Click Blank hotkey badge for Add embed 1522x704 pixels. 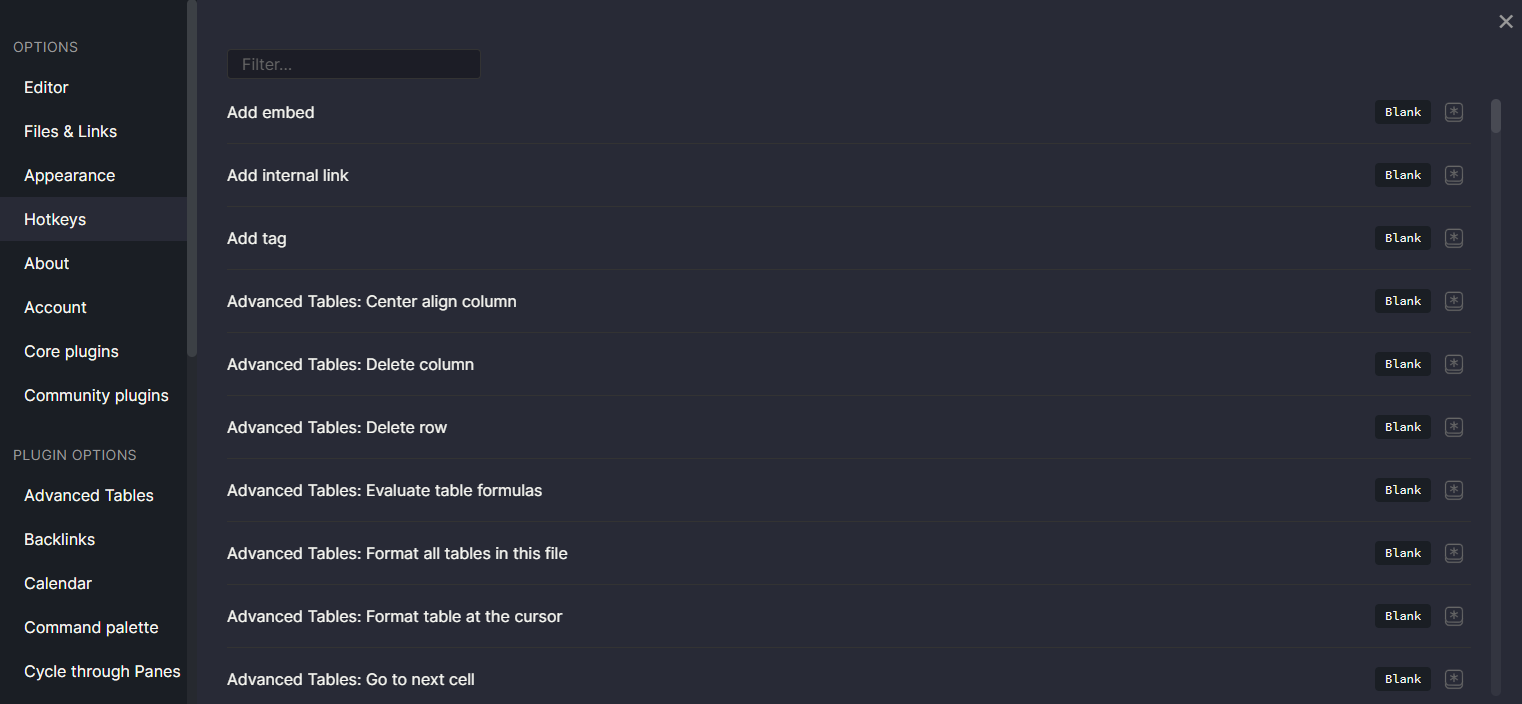pyautogui.click(x=1402, y=112)
